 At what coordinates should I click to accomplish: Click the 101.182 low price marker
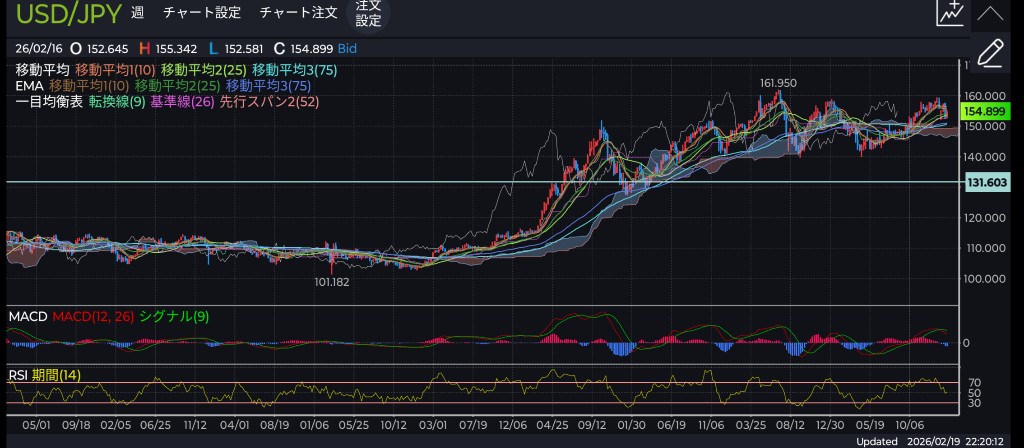(331, 282)
